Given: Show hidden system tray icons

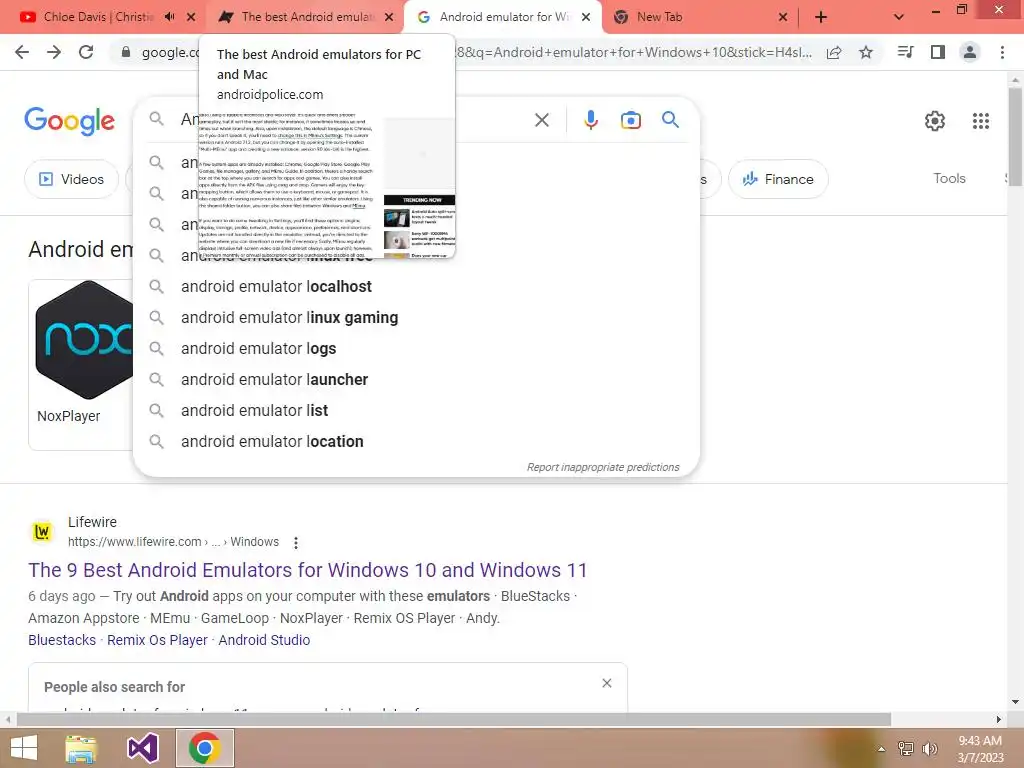Looking at the screenshot, I should (x=882, y=749).
